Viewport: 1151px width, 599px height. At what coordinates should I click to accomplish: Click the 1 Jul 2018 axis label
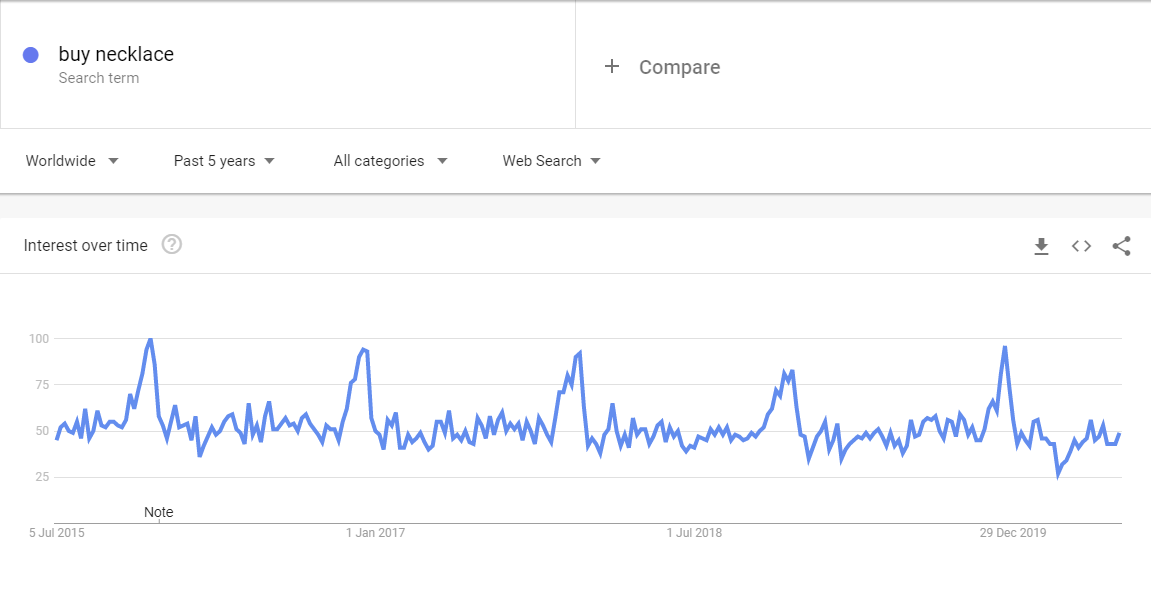pos(694,533)
